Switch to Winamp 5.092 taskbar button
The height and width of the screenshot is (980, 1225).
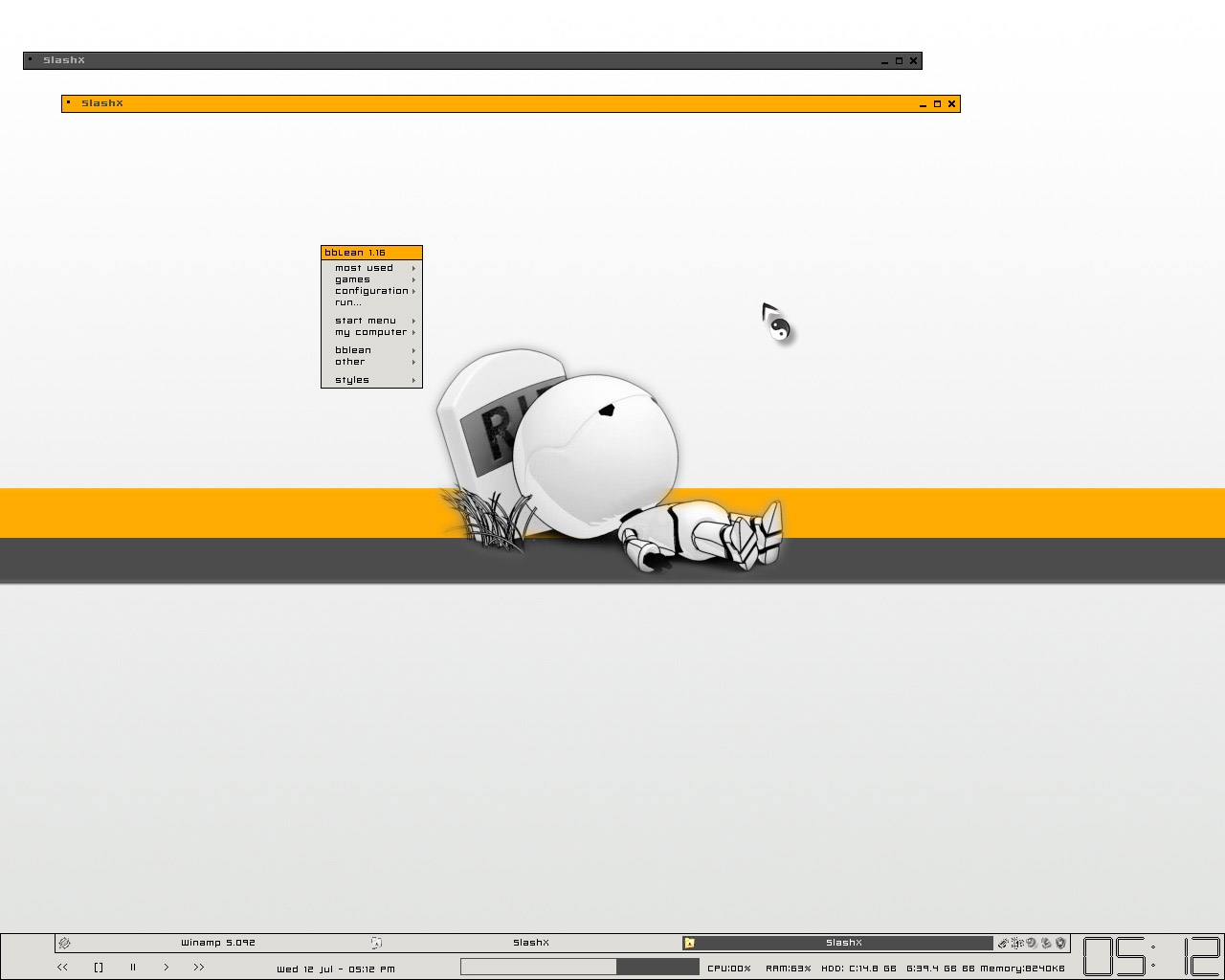coord(218,943)
